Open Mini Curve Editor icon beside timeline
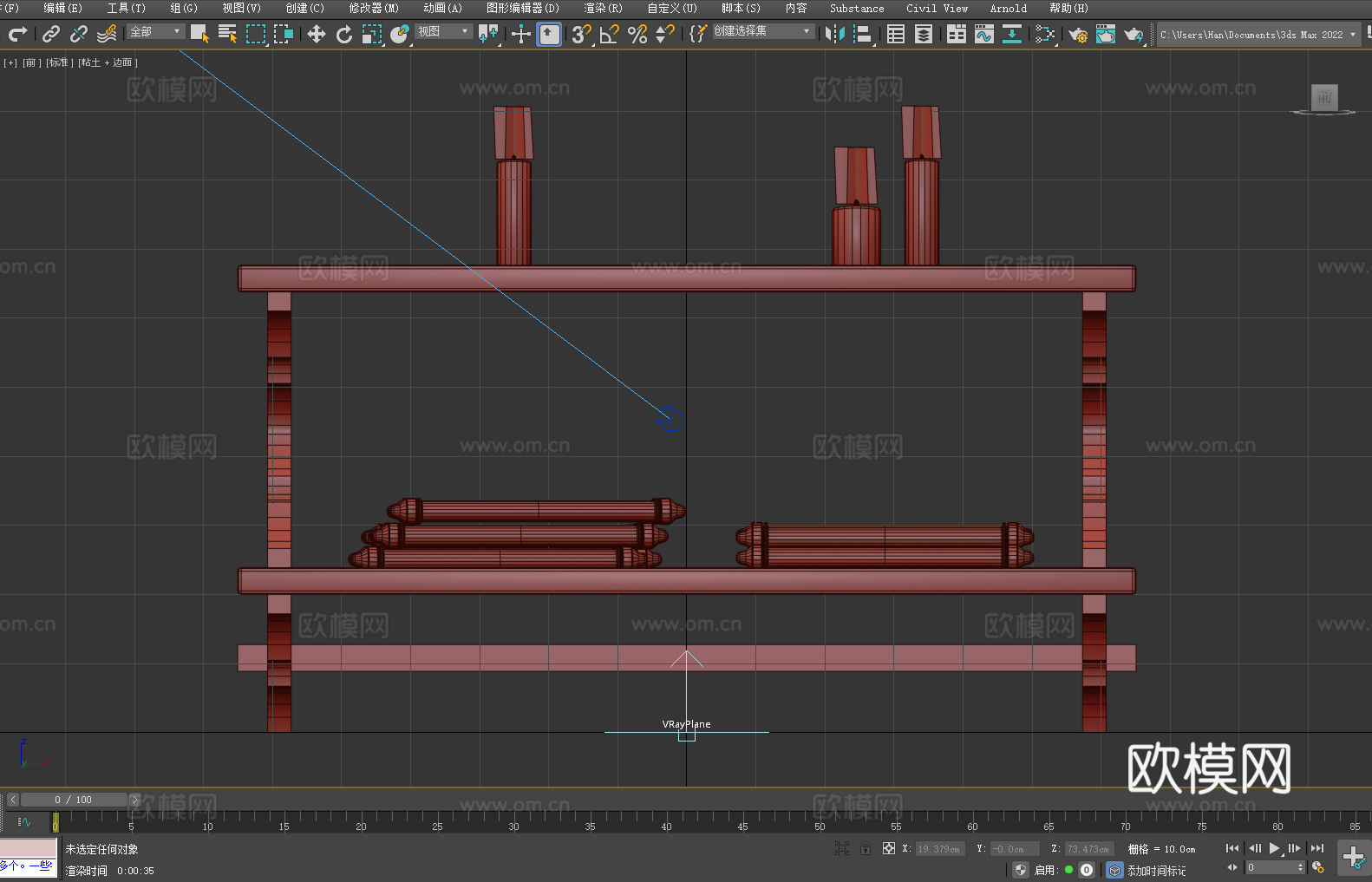1372x882 pixels. (x=23, y=821)
